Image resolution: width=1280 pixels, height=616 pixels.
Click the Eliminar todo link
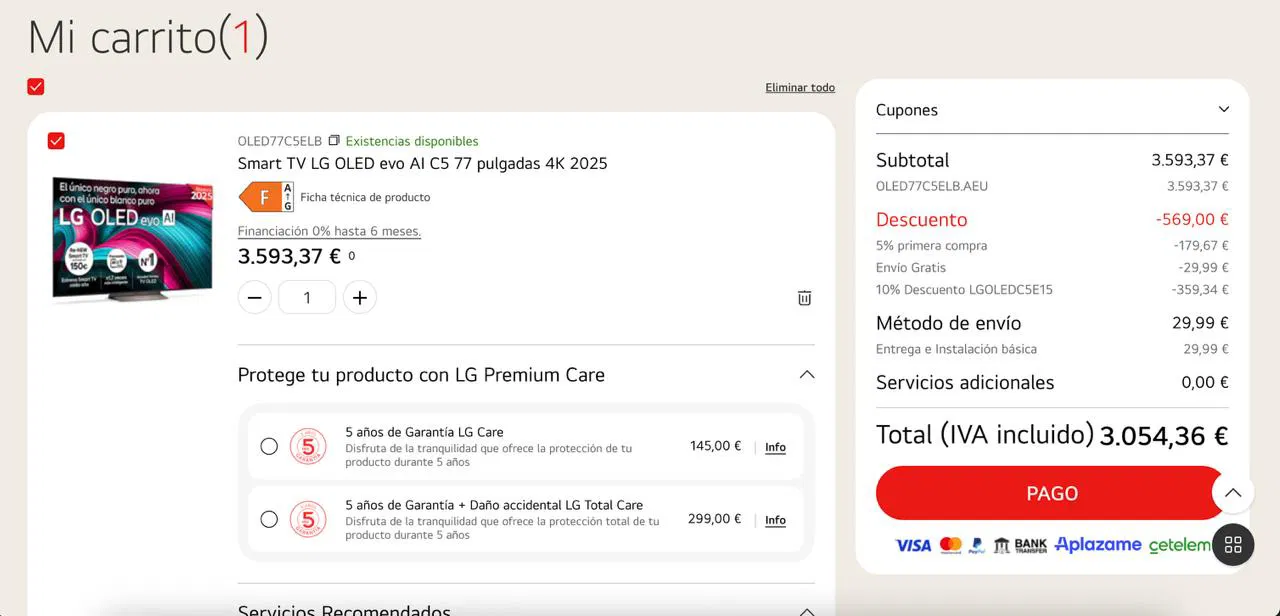point(800,88)
